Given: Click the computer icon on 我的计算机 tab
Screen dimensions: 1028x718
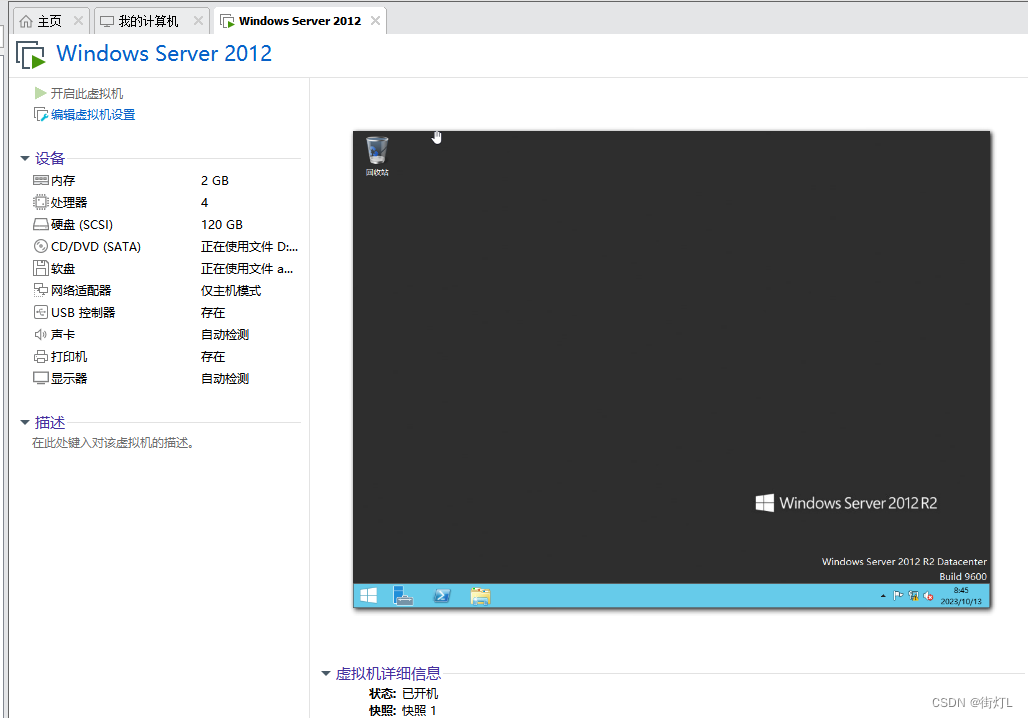Looking at the screenshot, I should click(107, 22).
